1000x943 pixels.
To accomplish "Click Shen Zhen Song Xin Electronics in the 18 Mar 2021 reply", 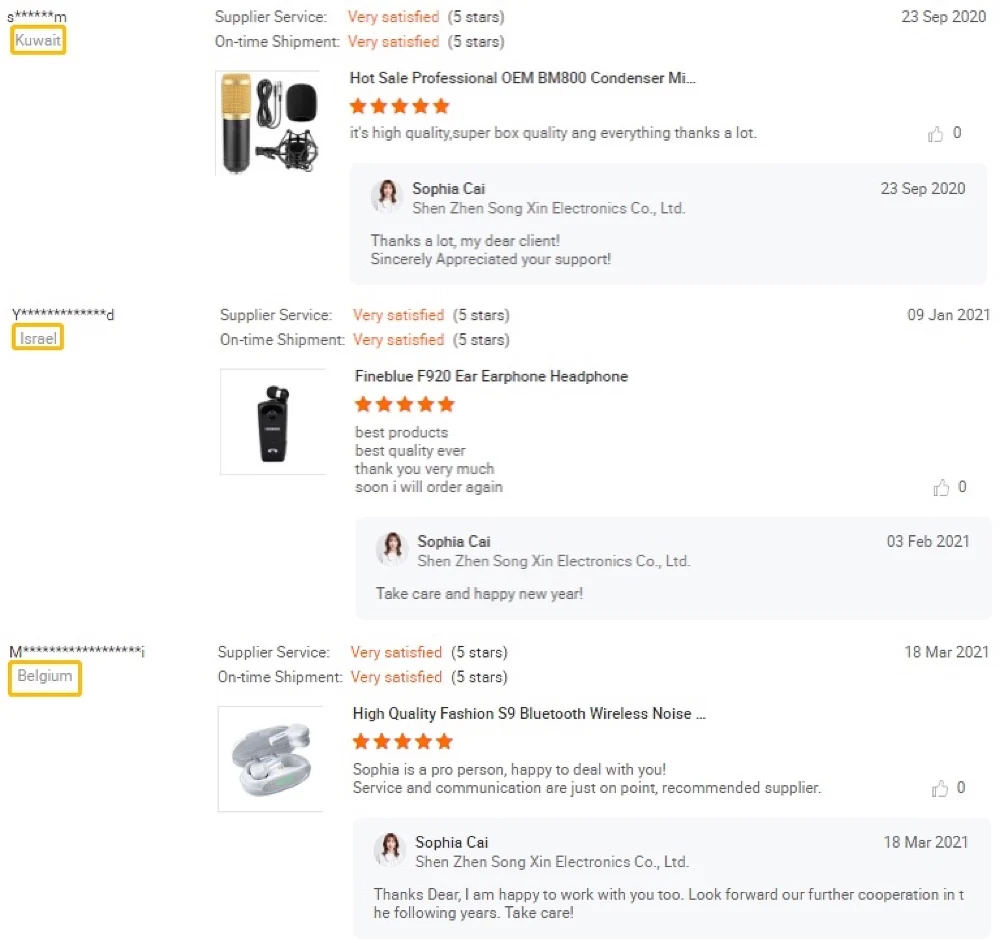I will (x=551, y=862).
